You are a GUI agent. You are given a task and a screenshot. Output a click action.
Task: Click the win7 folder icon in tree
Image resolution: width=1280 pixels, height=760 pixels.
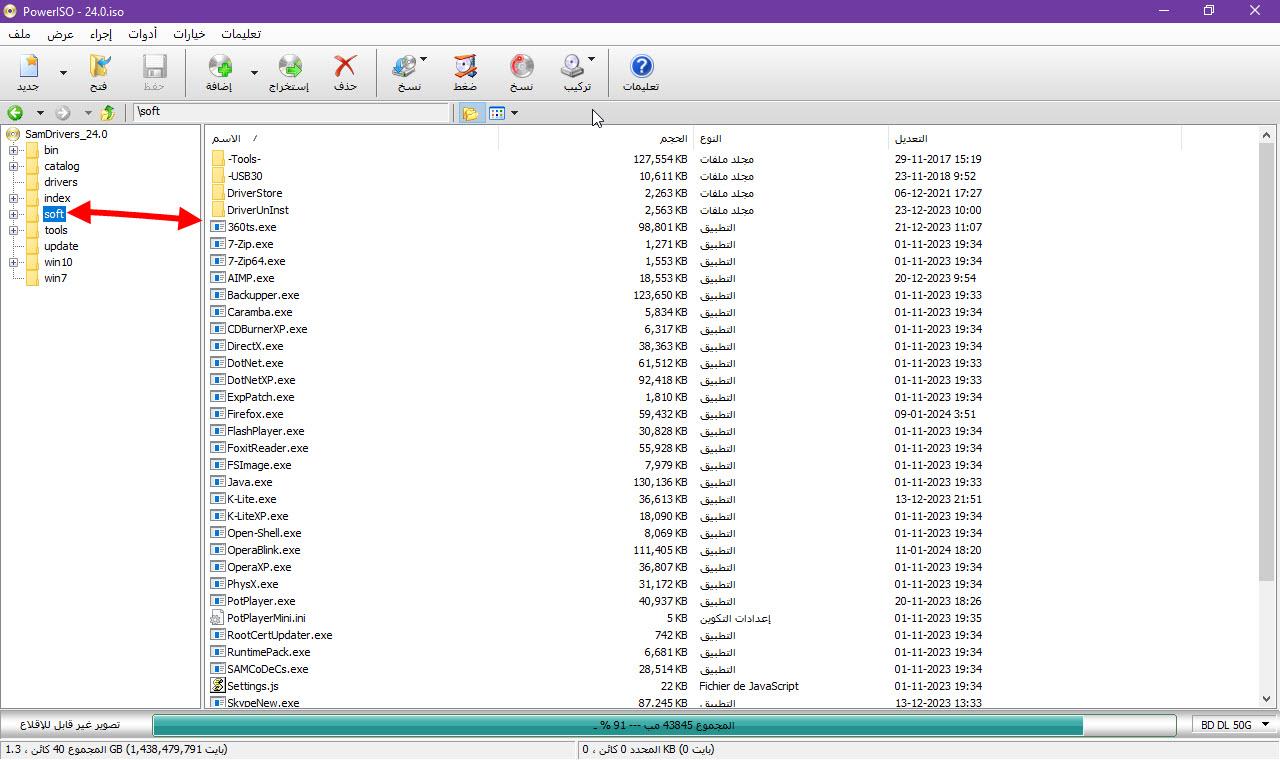point(33,278)
